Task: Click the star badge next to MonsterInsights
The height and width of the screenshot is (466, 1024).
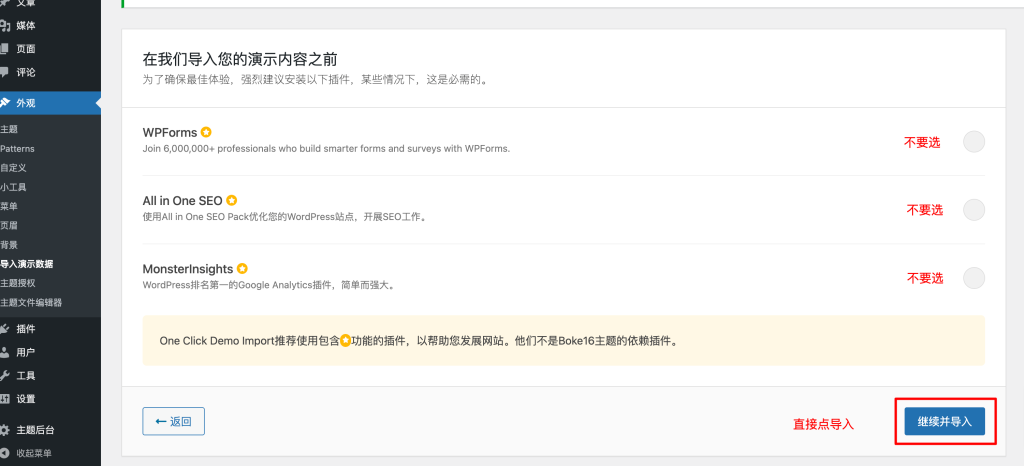Action: click(x=242, y=268)
